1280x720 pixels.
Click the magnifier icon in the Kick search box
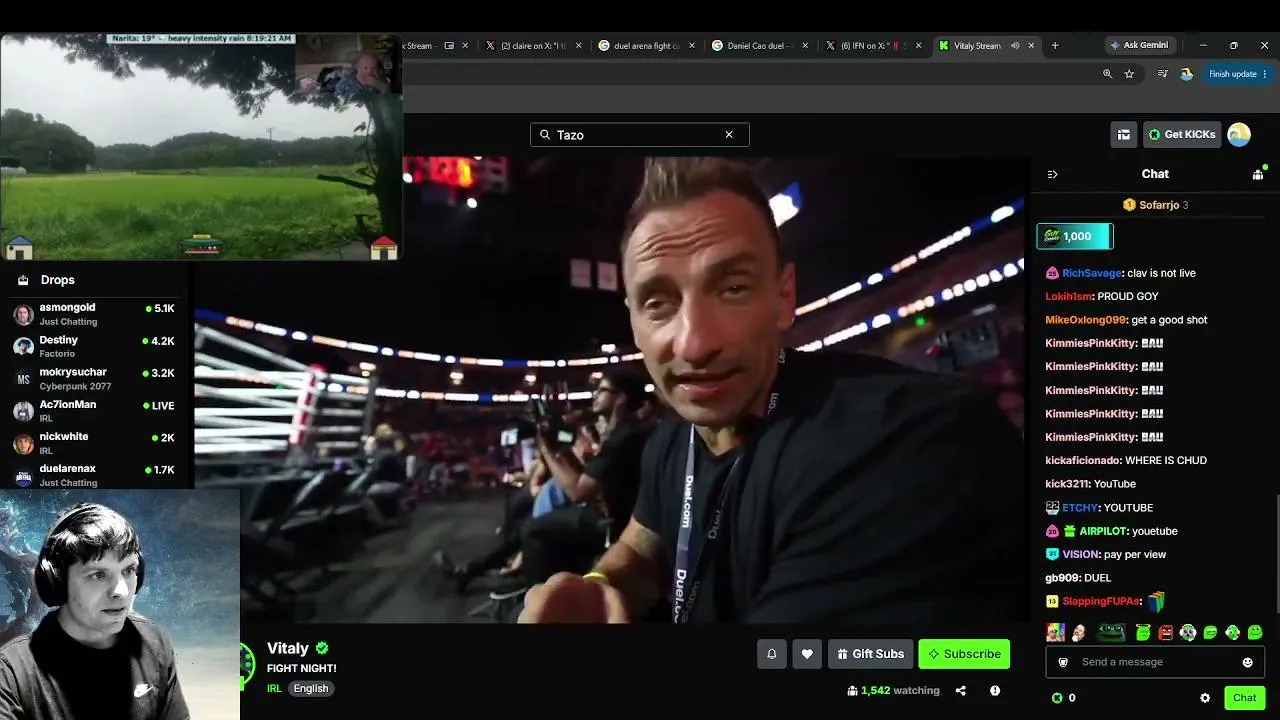545,135
